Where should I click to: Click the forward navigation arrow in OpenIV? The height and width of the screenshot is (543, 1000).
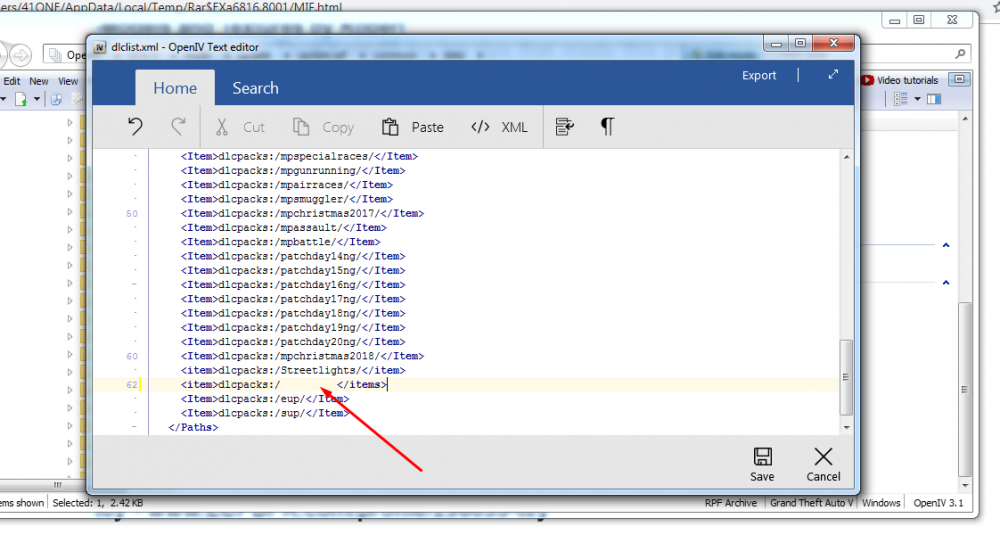pos(20,56)
